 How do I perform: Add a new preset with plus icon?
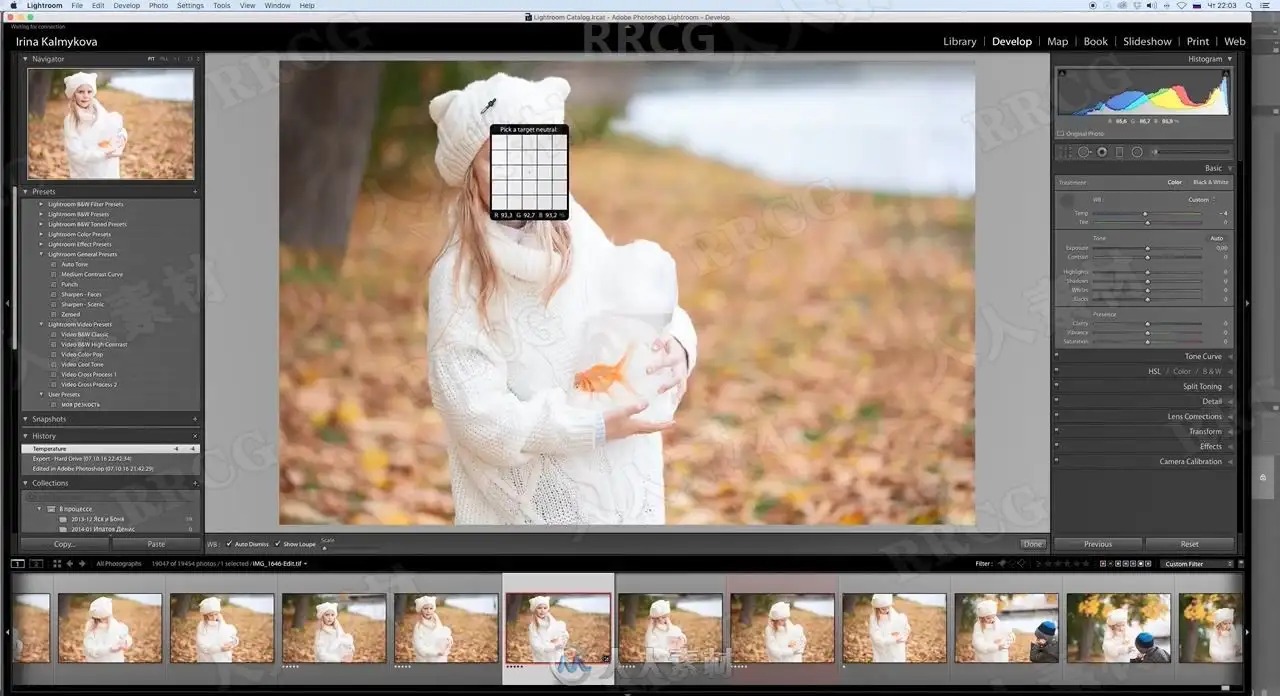point(195,191)
